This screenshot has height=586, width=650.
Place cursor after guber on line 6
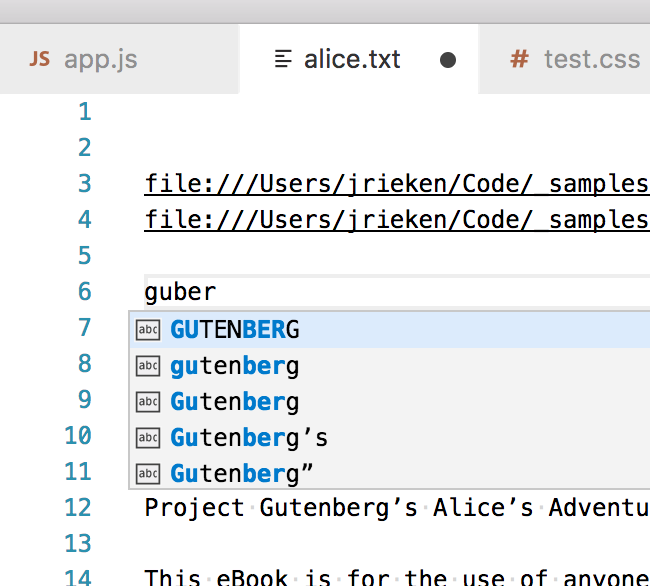(217, 292)
